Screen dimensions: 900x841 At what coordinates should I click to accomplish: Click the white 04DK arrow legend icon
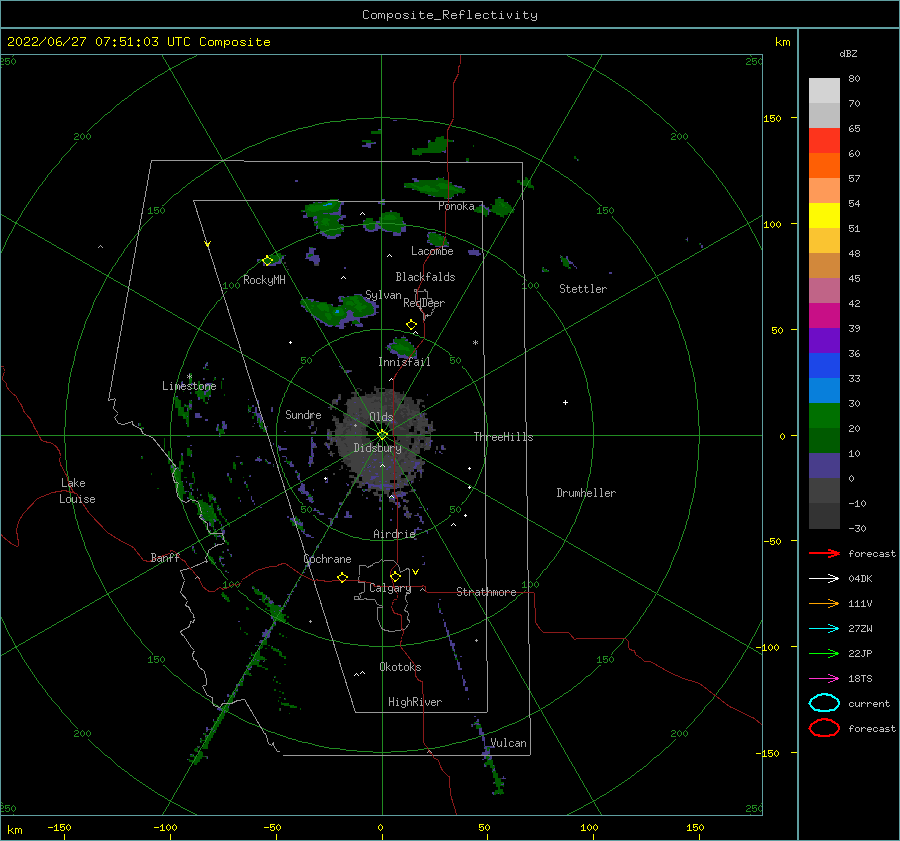(x=824, y=578)
